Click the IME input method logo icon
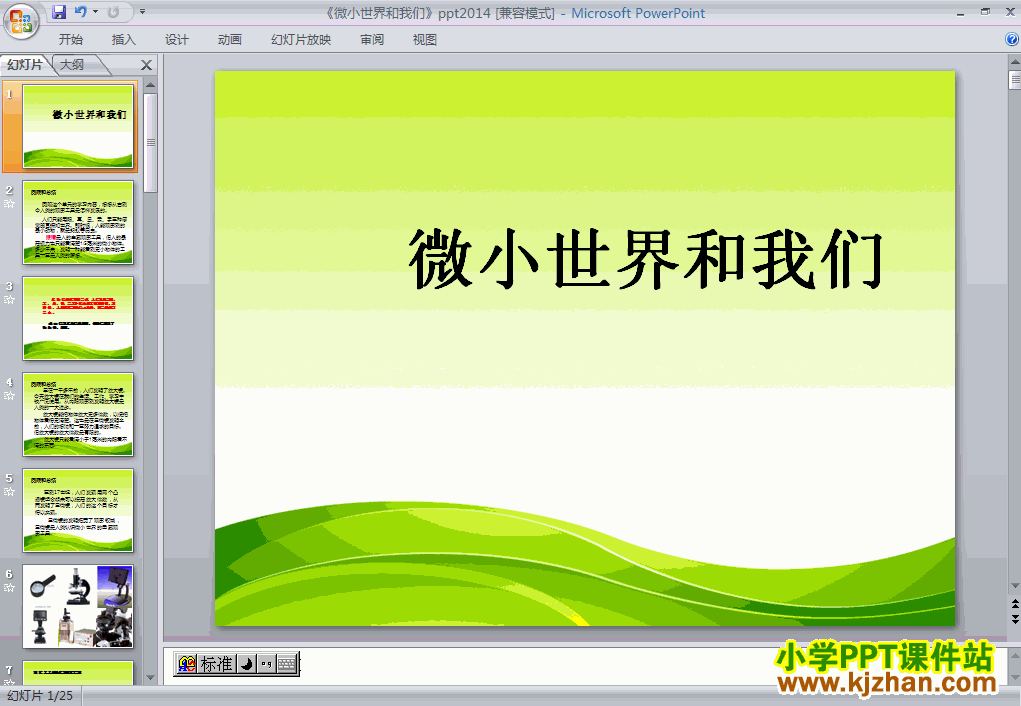The width and height of the screenshot is (1021, 706). [187, 664]
